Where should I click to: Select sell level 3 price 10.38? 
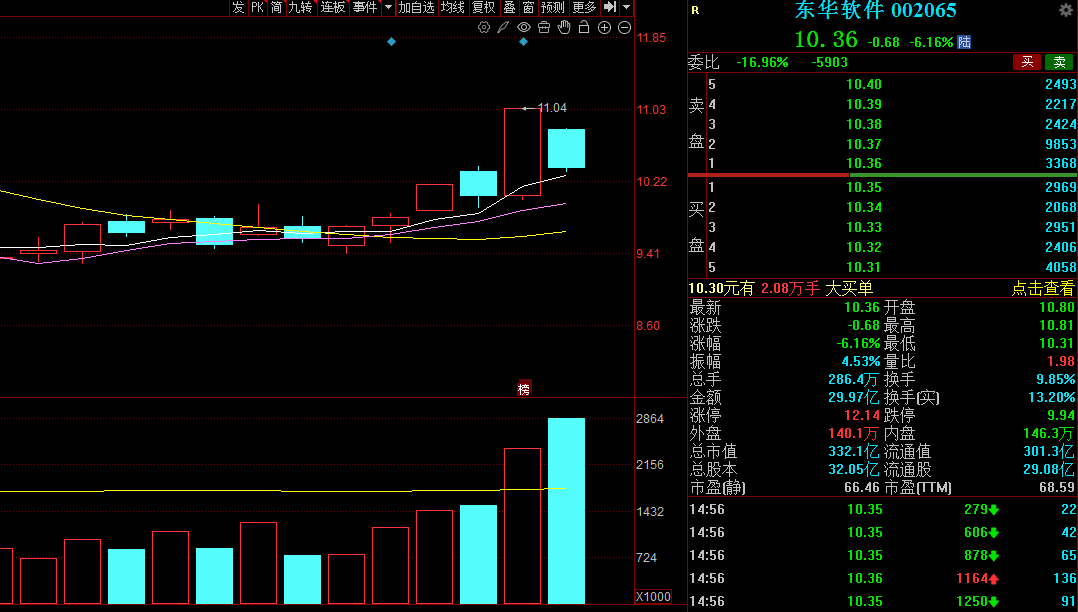coord(864,124)
